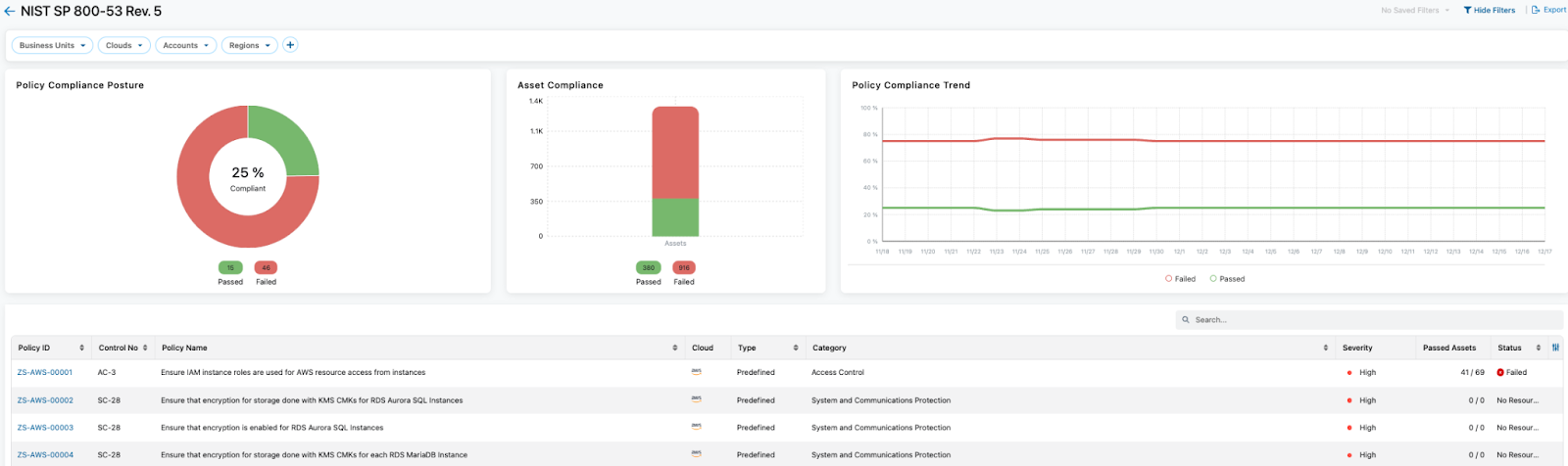
Task: Sort by Policy Name column
Action: pos(675,348)
